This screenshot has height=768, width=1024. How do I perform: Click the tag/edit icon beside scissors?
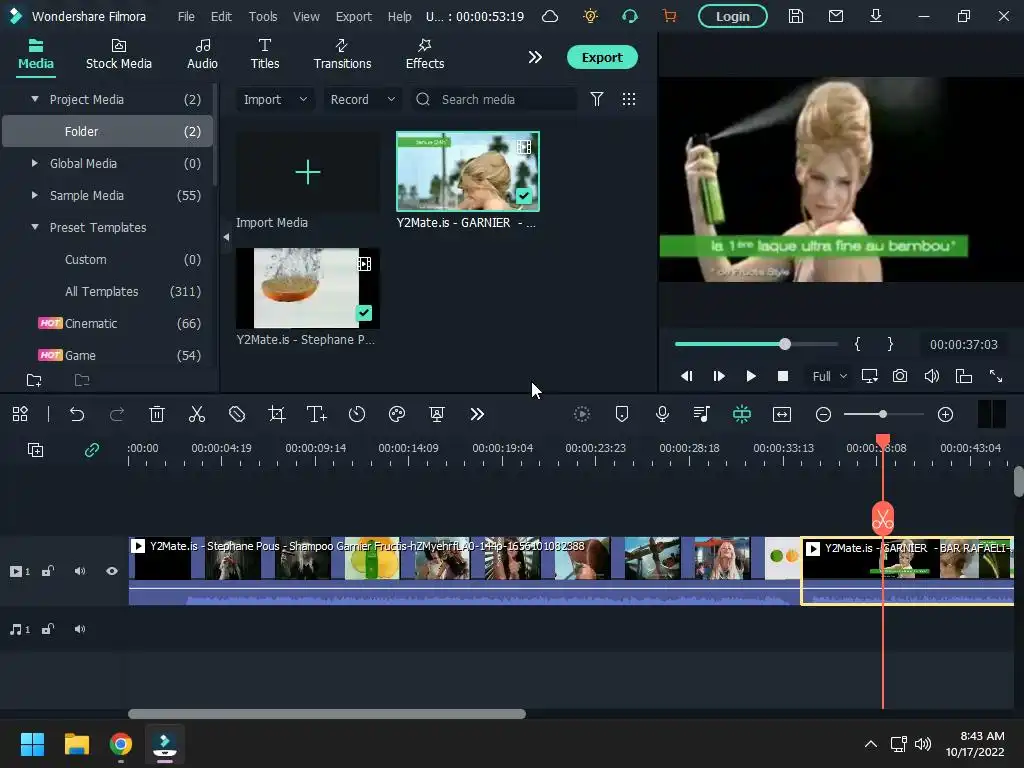tap(236, 414)
